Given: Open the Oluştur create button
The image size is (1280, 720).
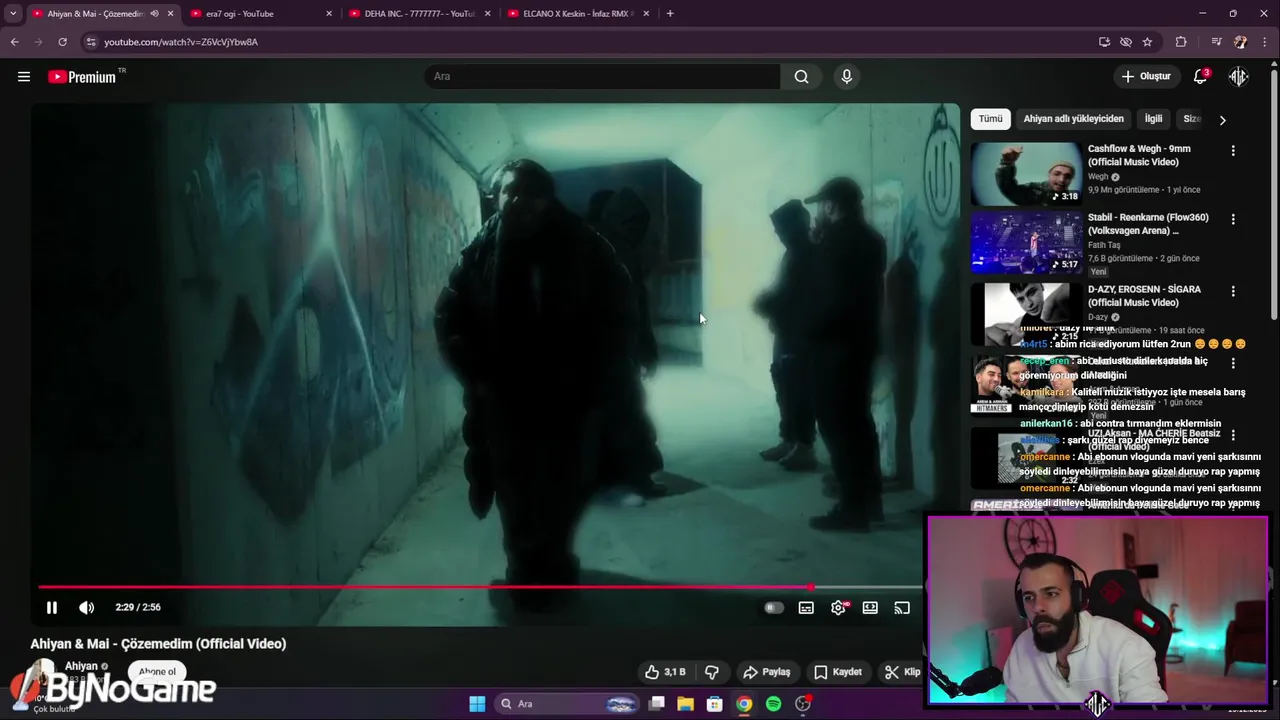Looking at the screenshot, I should pyautogui.click(x=1146, y=76).
